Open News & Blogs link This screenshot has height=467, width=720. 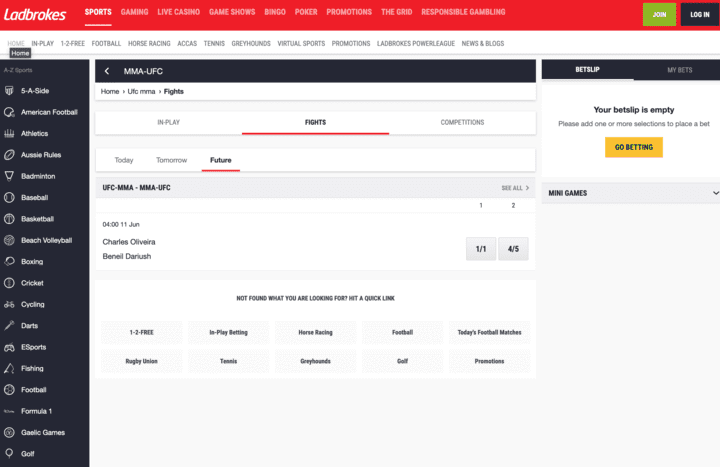click(483, 44)
